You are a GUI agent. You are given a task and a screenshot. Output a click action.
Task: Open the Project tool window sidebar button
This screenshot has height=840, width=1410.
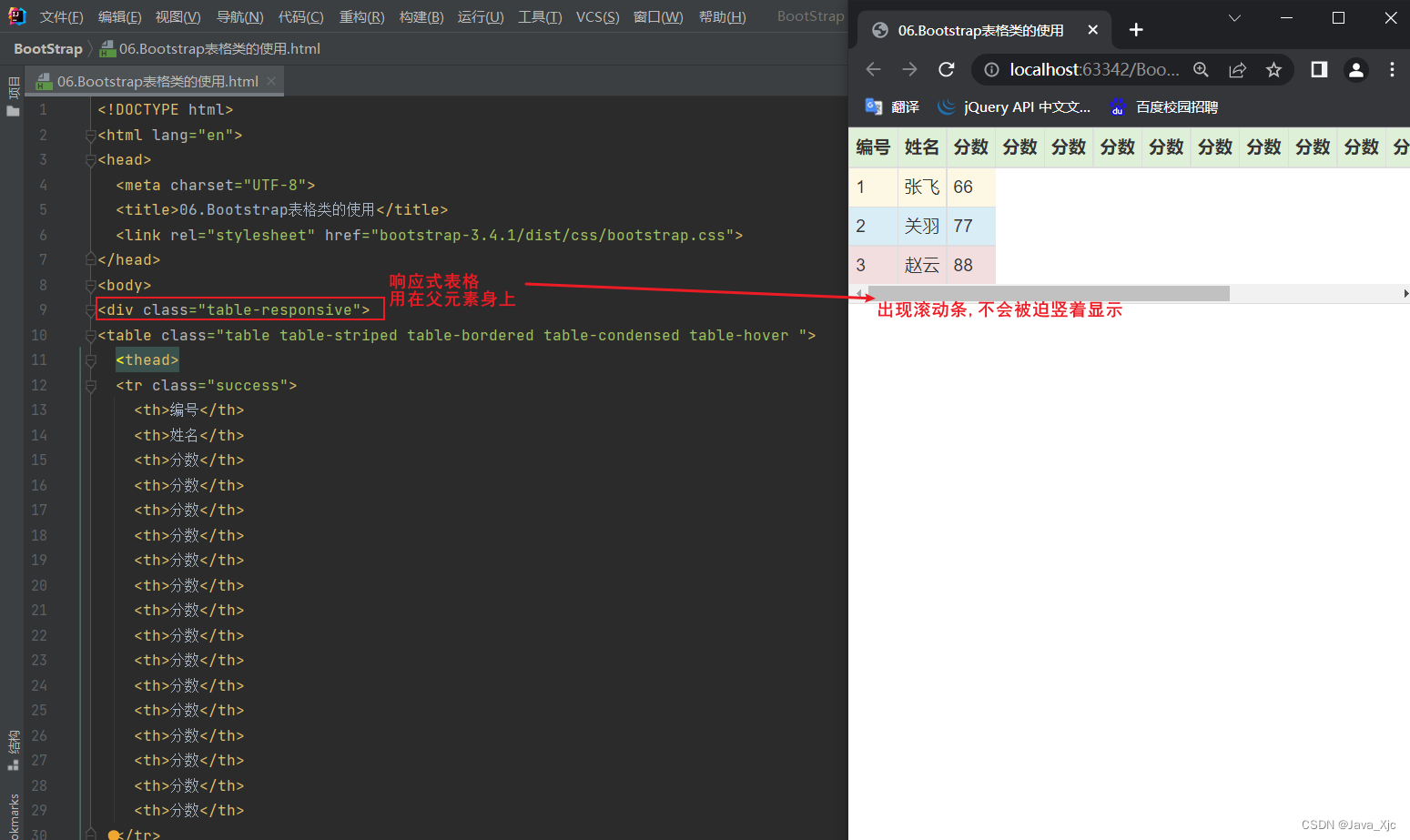pyautogui.click(x=14, y=97)
